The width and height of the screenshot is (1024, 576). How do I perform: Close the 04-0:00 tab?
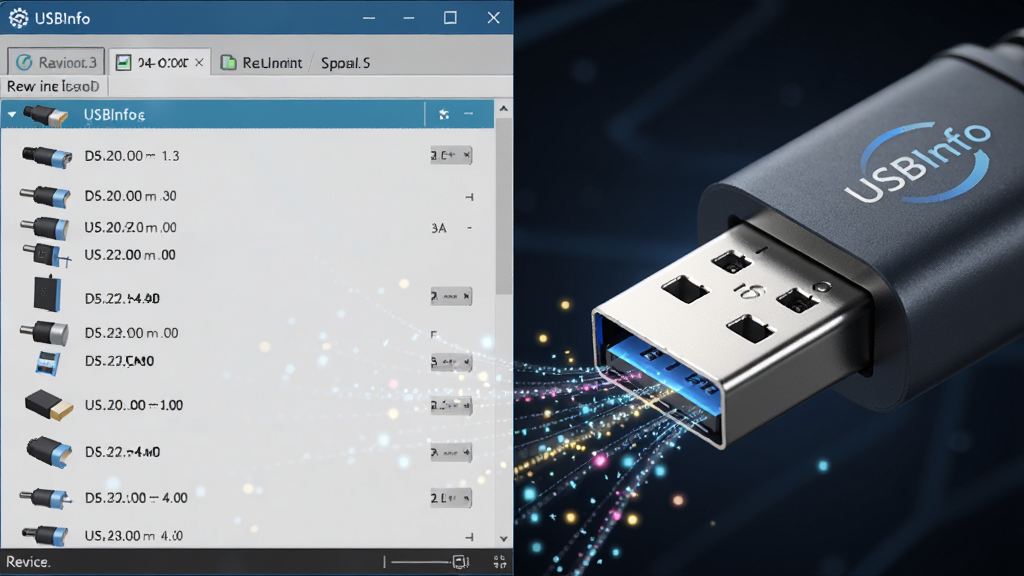(x=199, y=63)
